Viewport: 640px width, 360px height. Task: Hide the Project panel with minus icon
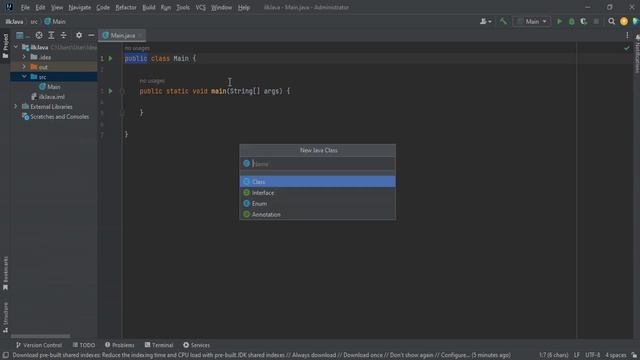(x=91, y=36)
